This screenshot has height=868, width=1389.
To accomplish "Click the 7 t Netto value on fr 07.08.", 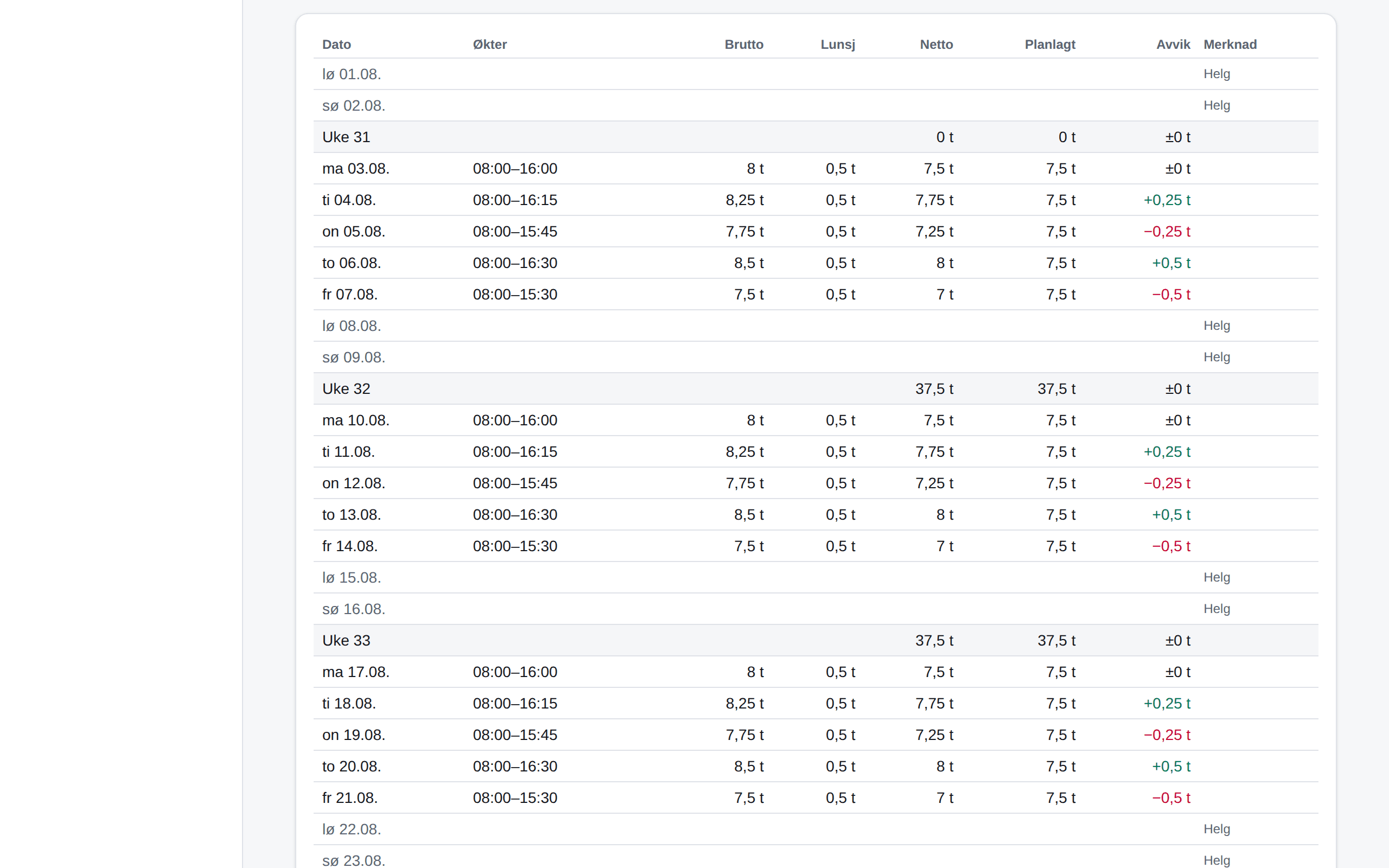I will click(x=945, y=294).
